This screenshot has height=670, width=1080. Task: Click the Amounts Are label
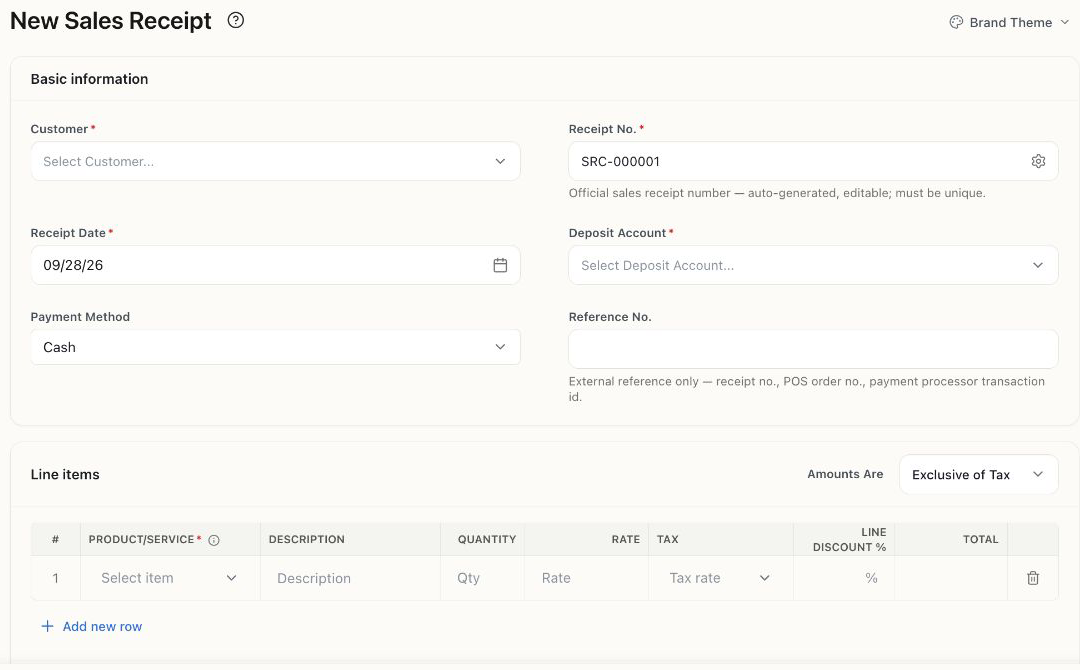[x=845, y=474]
